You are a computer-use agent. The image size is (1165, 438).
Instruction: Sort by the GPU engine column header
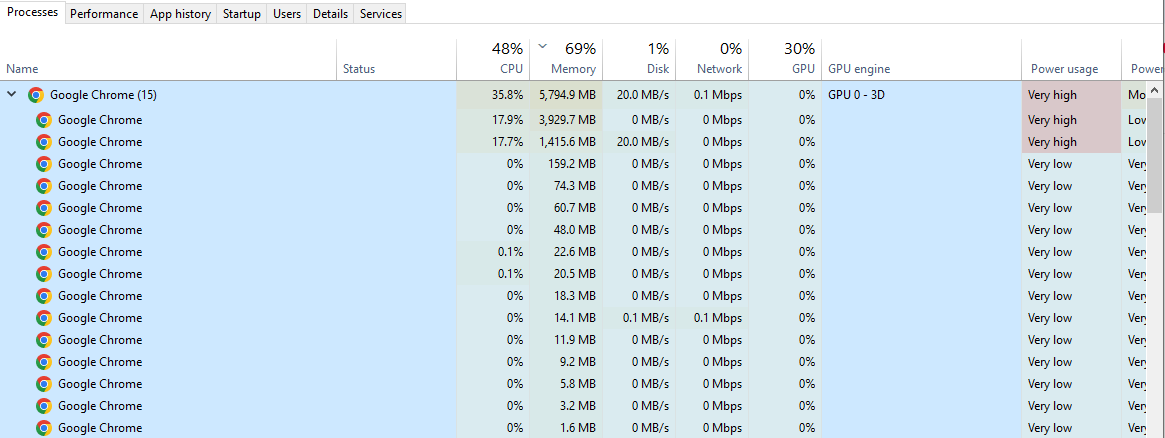coord(921,59)
